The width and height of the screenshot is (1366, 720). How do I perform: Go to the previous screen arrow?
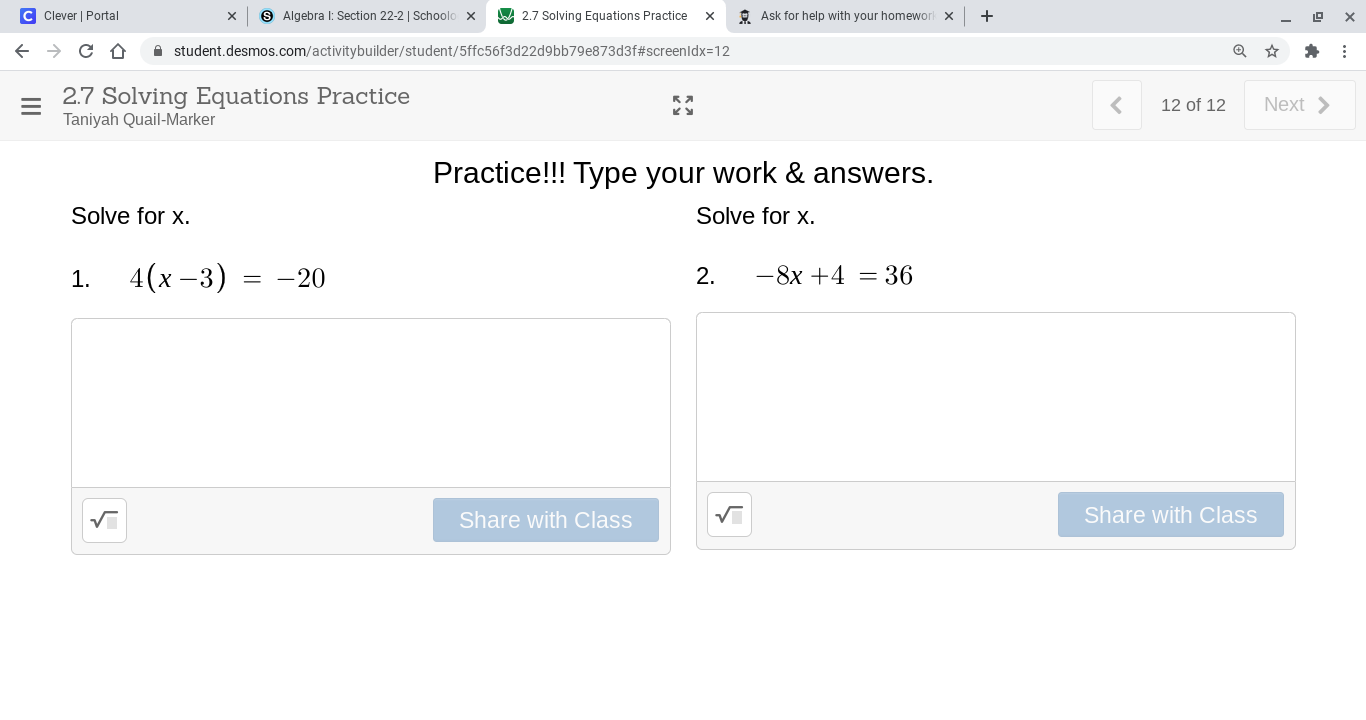[1116, 105]
